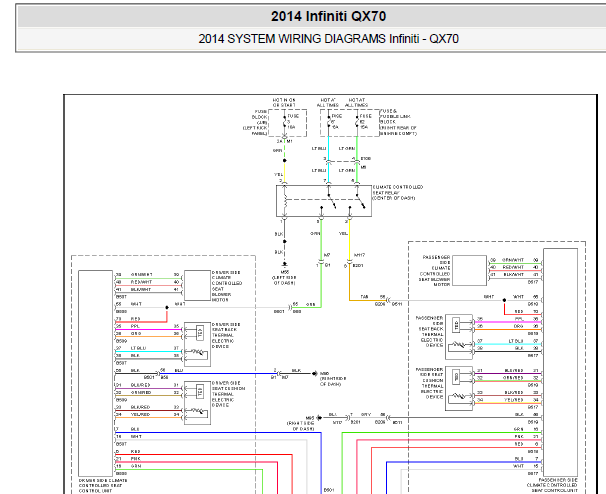Click the '2014 Infiniti QX70' page title
606x494 pixels.
[x=328, y=16]
